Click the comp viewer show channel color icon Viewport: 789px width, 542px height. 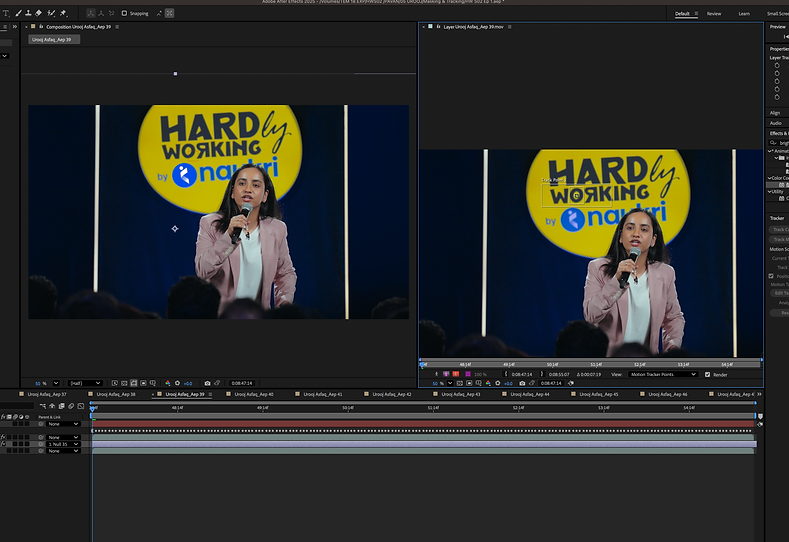tap(168, 383)
